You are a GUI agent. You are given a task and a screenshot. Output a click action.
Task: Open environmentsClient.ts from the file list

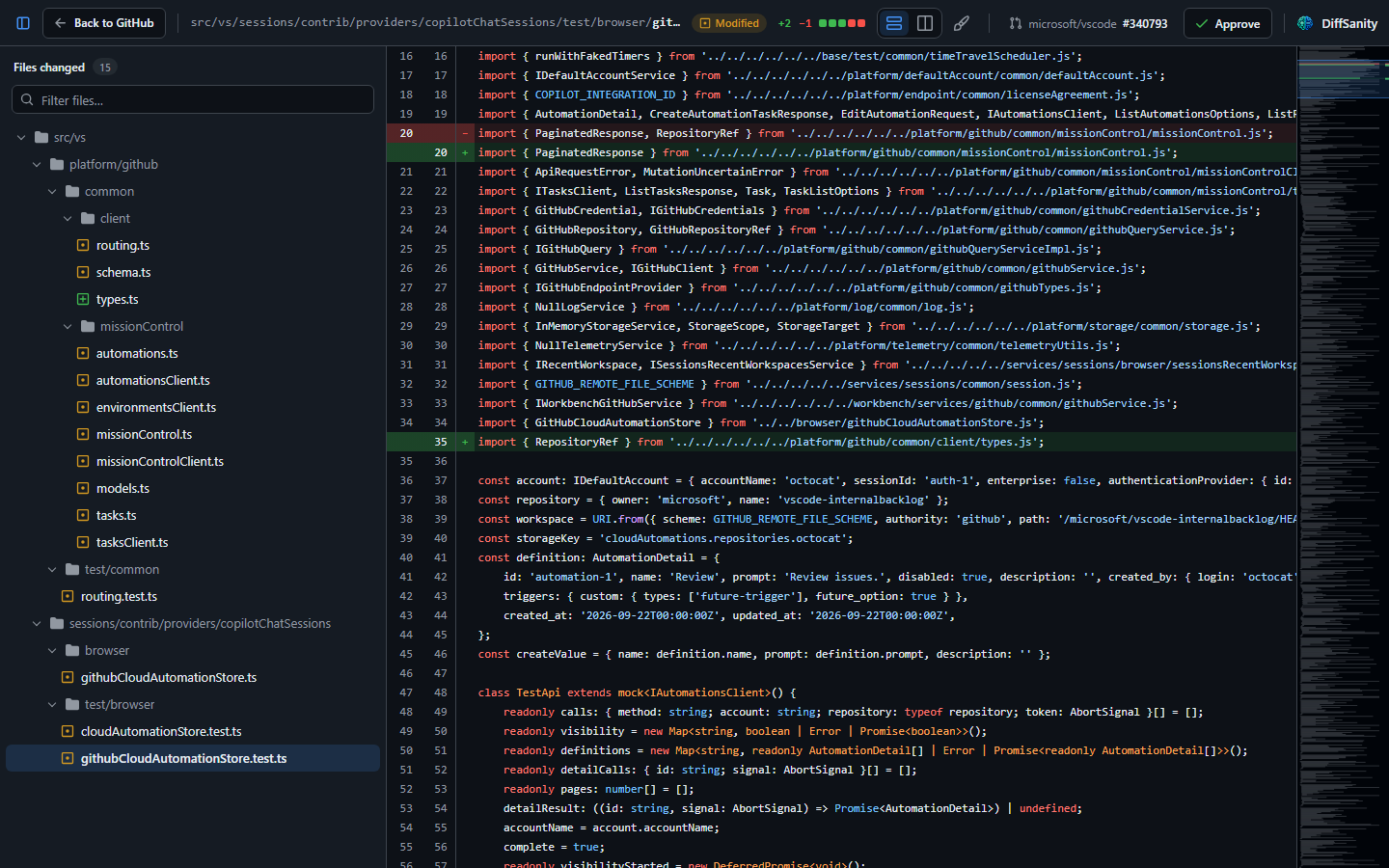click(193, 407)
